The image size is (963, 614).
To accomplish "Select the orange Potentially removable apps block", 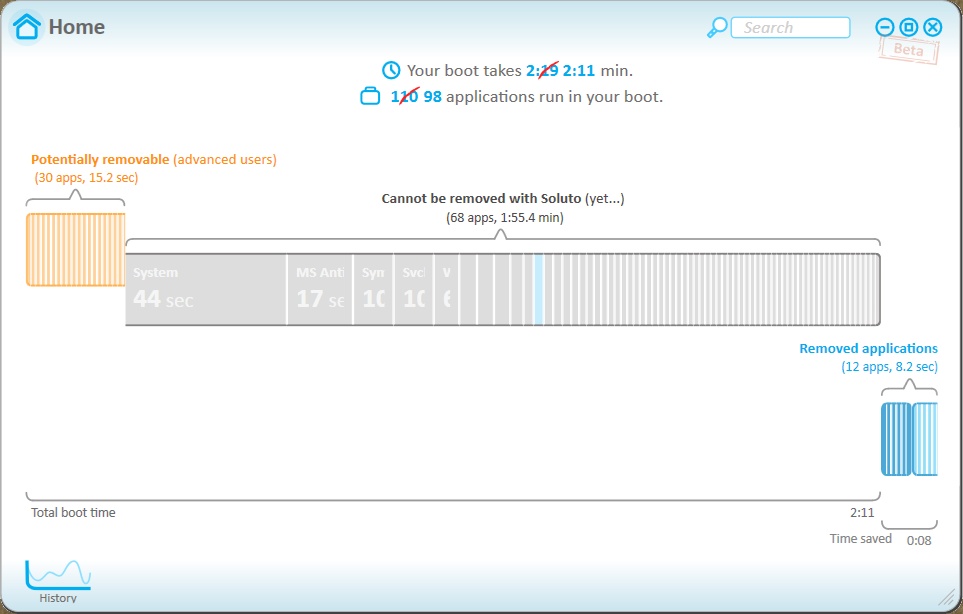I will tap(76, 249).
